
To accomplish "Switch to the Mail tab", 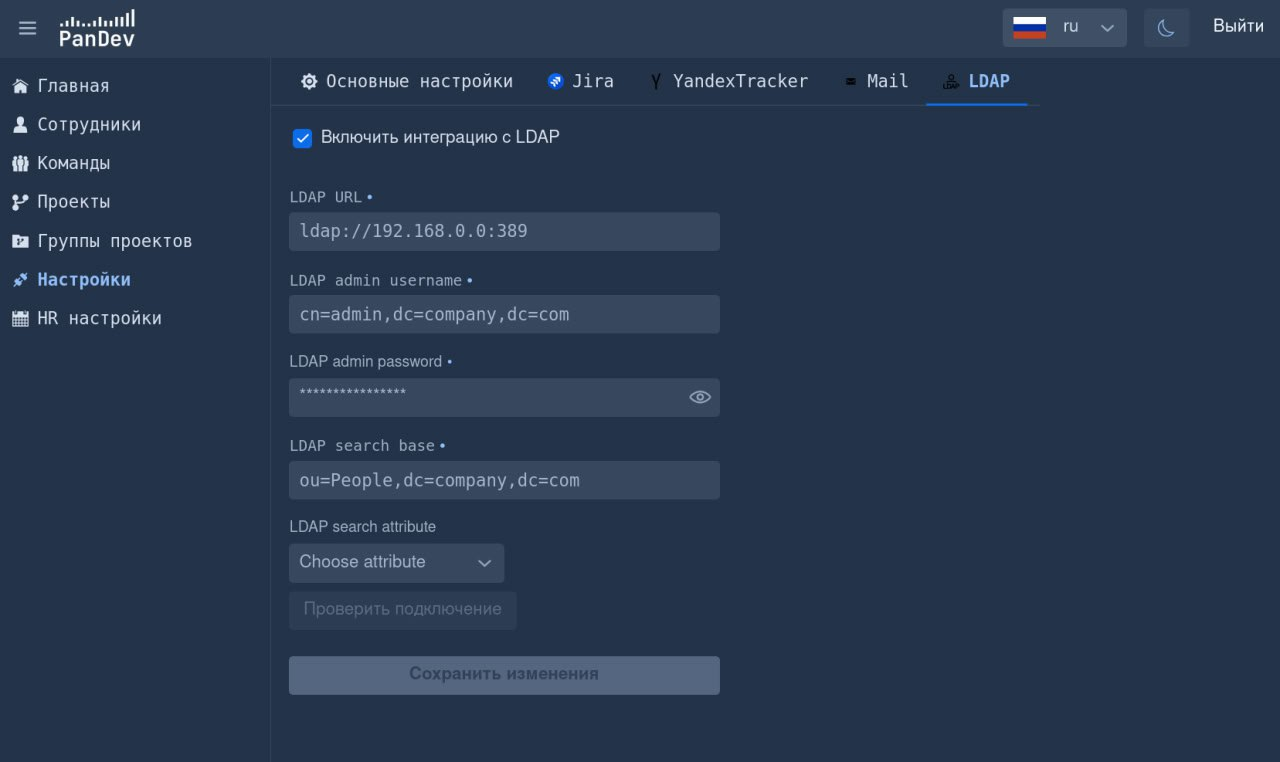I will [x=876, y=81].
